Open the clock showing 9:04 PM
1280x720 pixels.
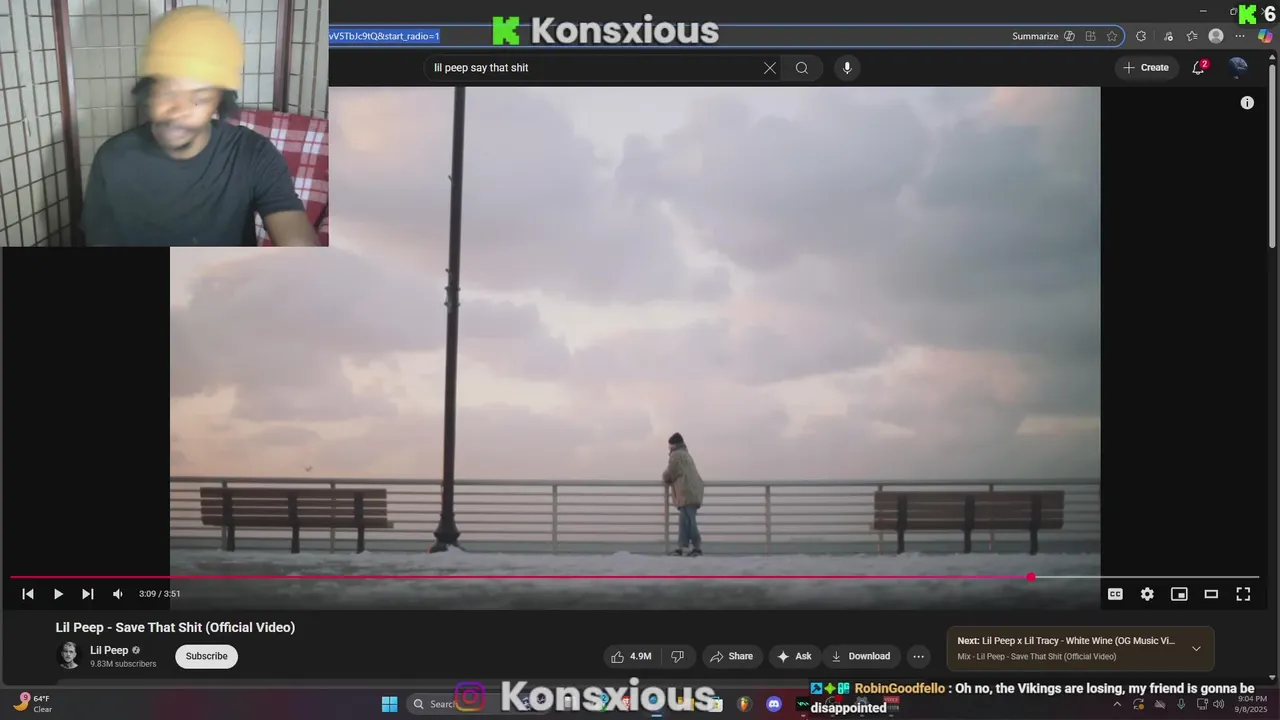[1252, 704]
